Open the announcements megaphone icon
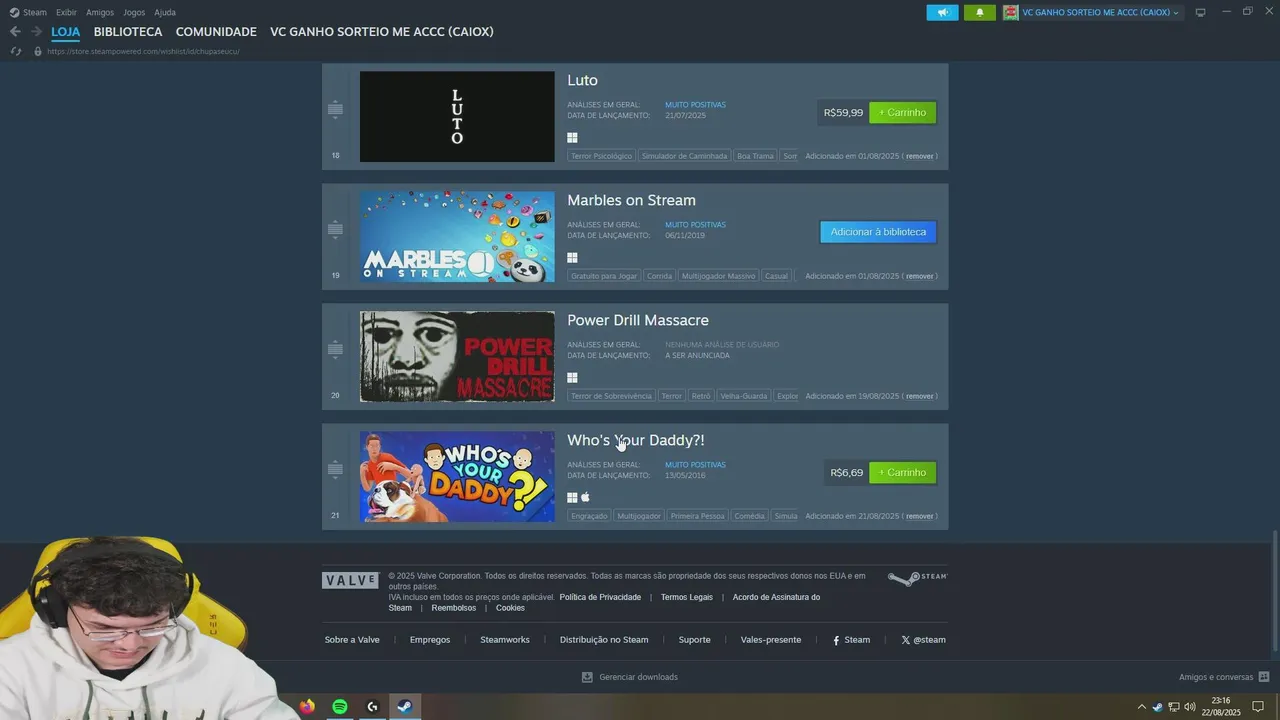Screen dimensions: 1280x720 (x=942, y=12)
